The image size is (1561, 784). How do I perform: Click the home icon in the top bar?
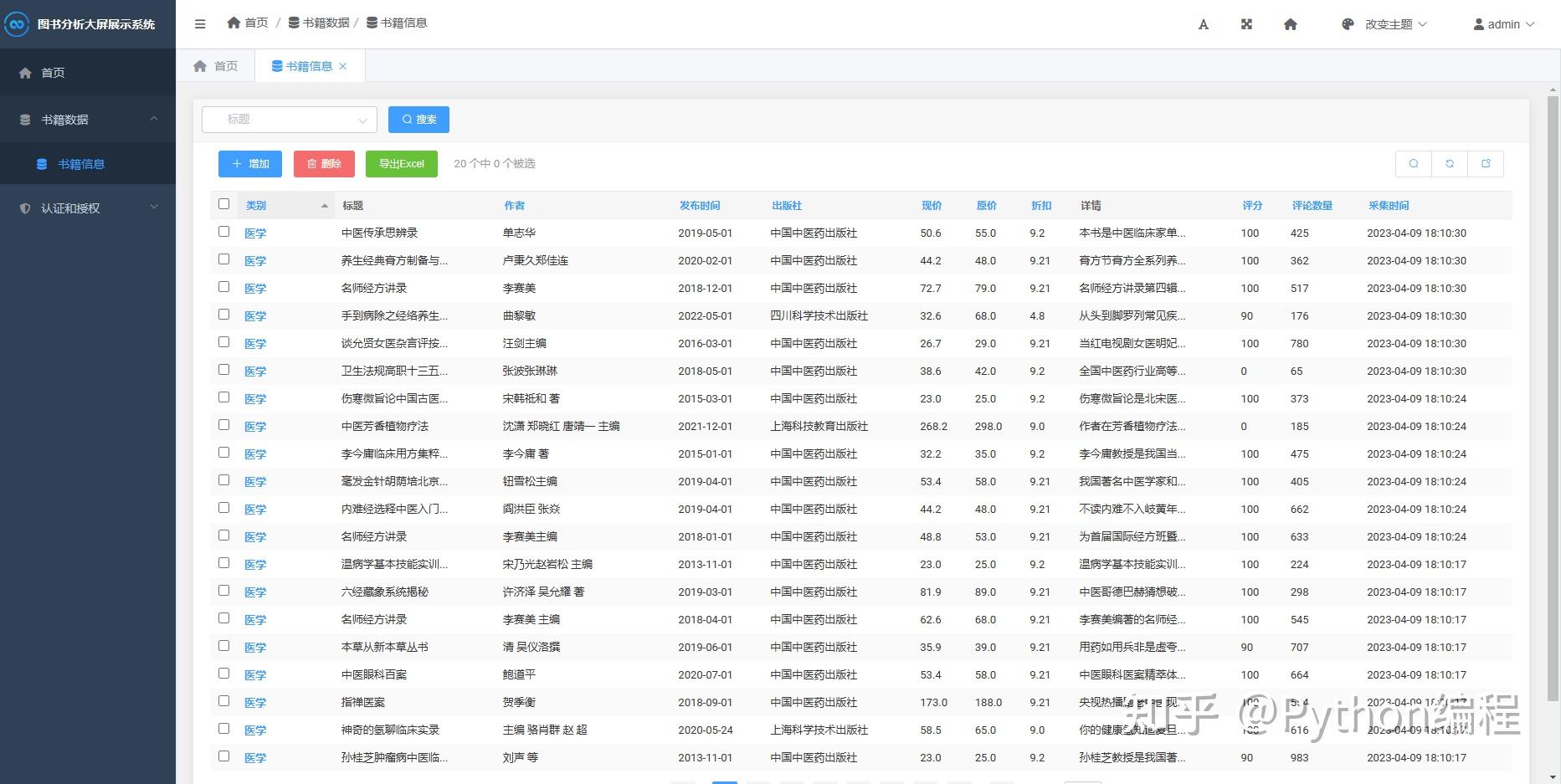click(x=1290, y=24)
